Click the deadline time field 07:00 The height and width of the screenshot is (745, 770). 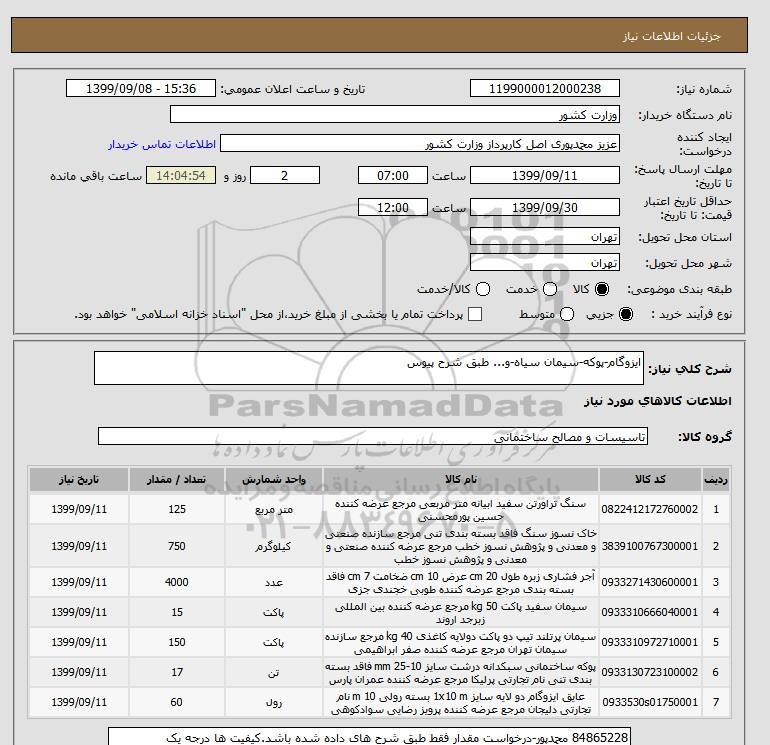pos(393,175)
